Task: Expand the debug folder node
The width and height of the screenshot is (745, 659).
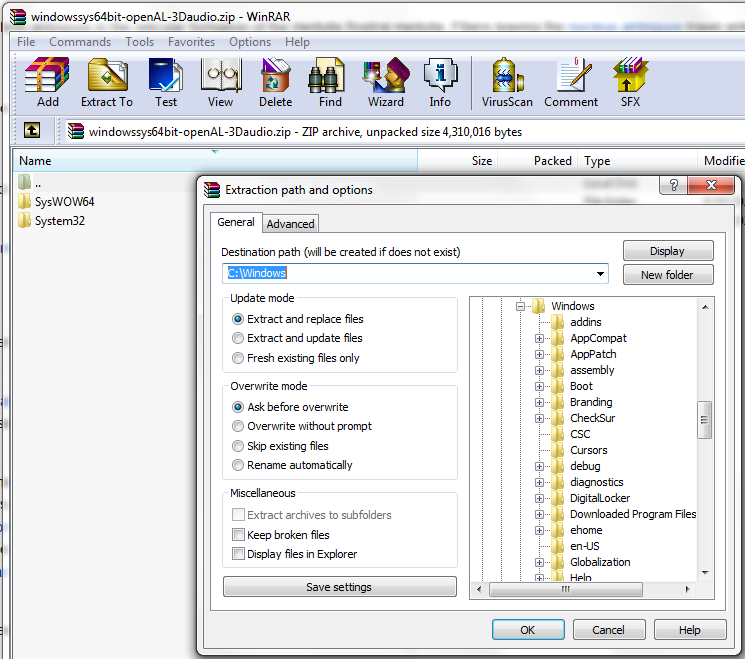Action: pyautogui.click(x=539, y=466)
